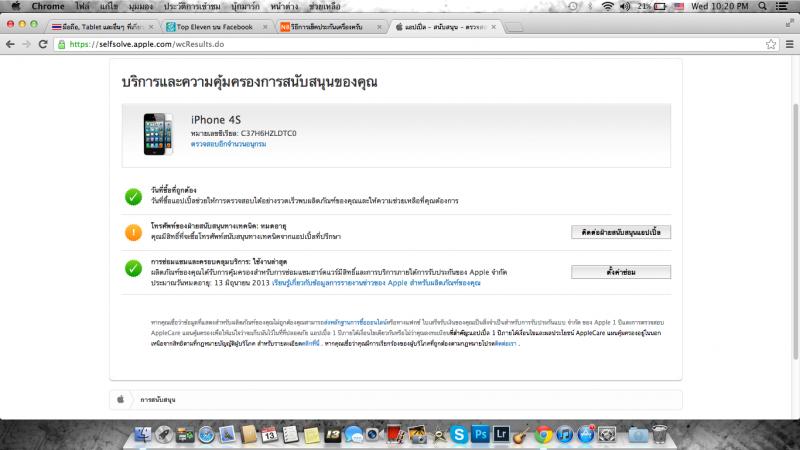Open Trash in dock

[660, 435]
